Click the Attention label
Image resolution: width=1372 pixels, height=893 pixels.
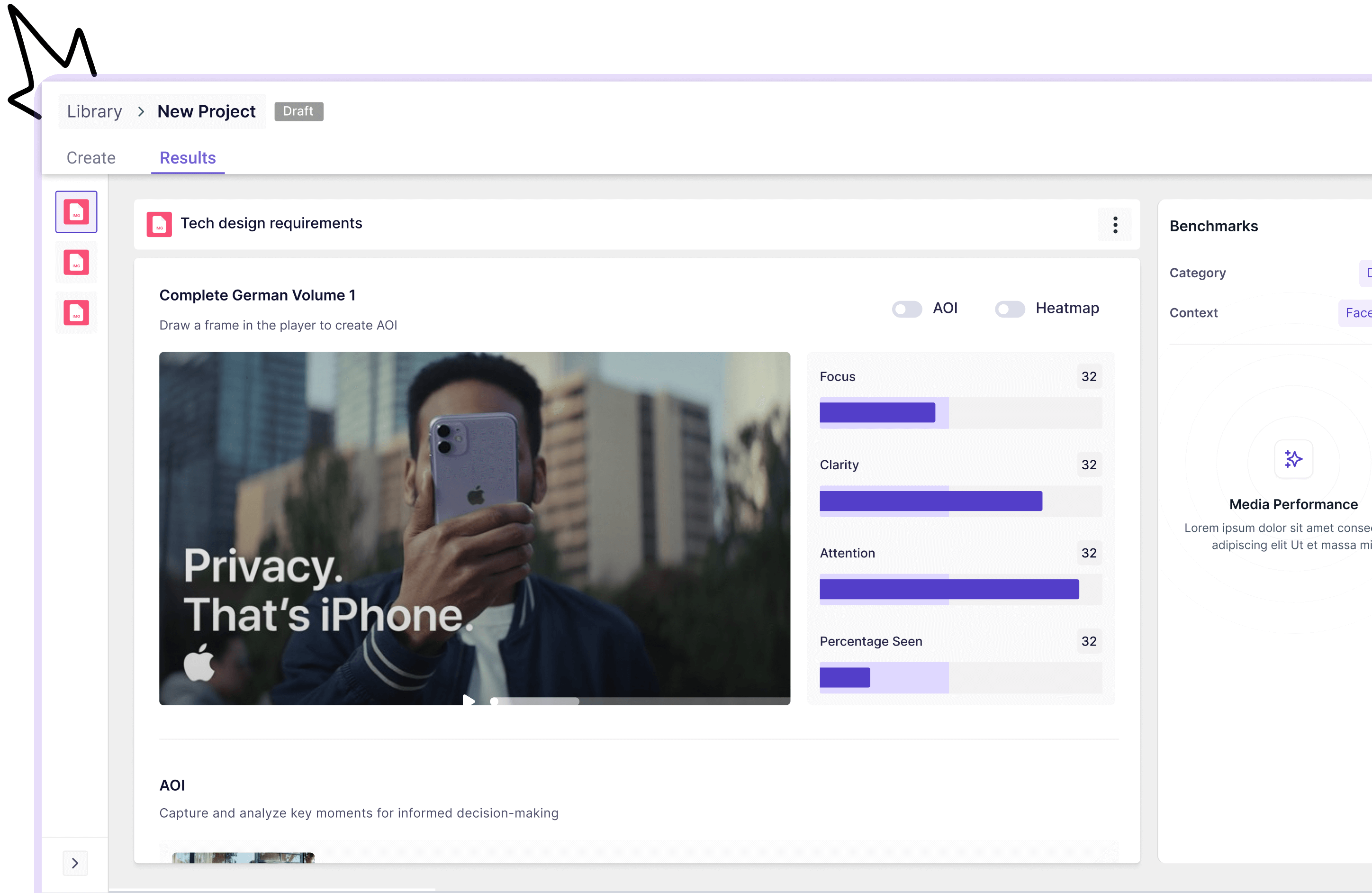[847, 553]
